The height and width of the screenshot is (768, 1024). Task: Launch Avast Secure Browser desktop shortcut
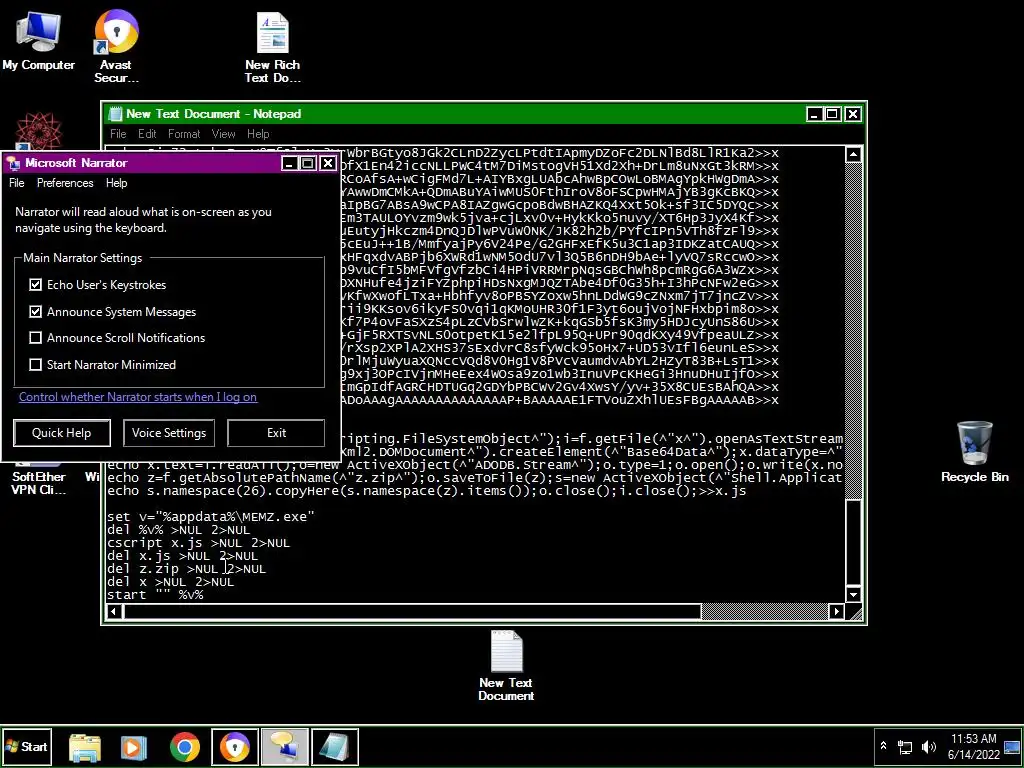pos(116,46)
